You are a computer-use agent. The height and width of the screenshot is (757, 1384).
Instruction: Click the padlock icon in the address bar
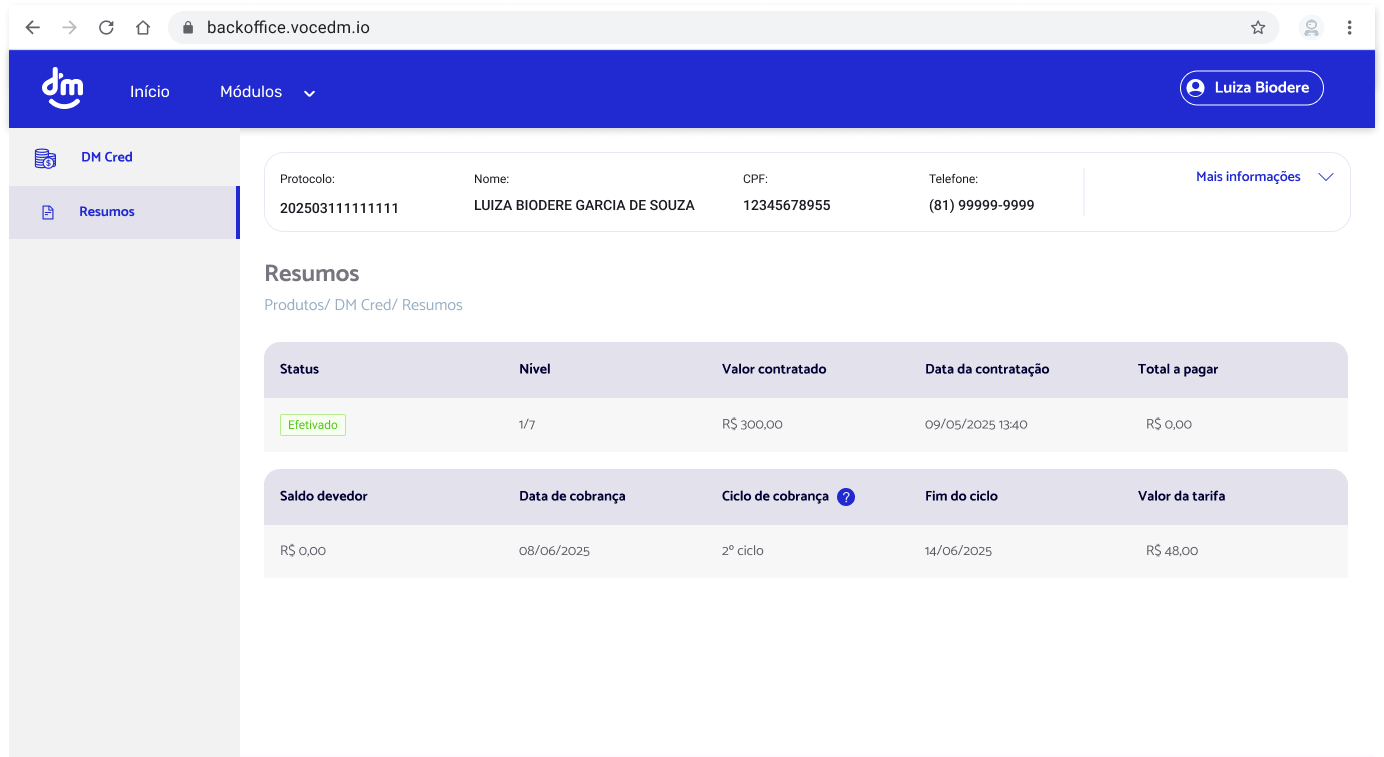186,27
